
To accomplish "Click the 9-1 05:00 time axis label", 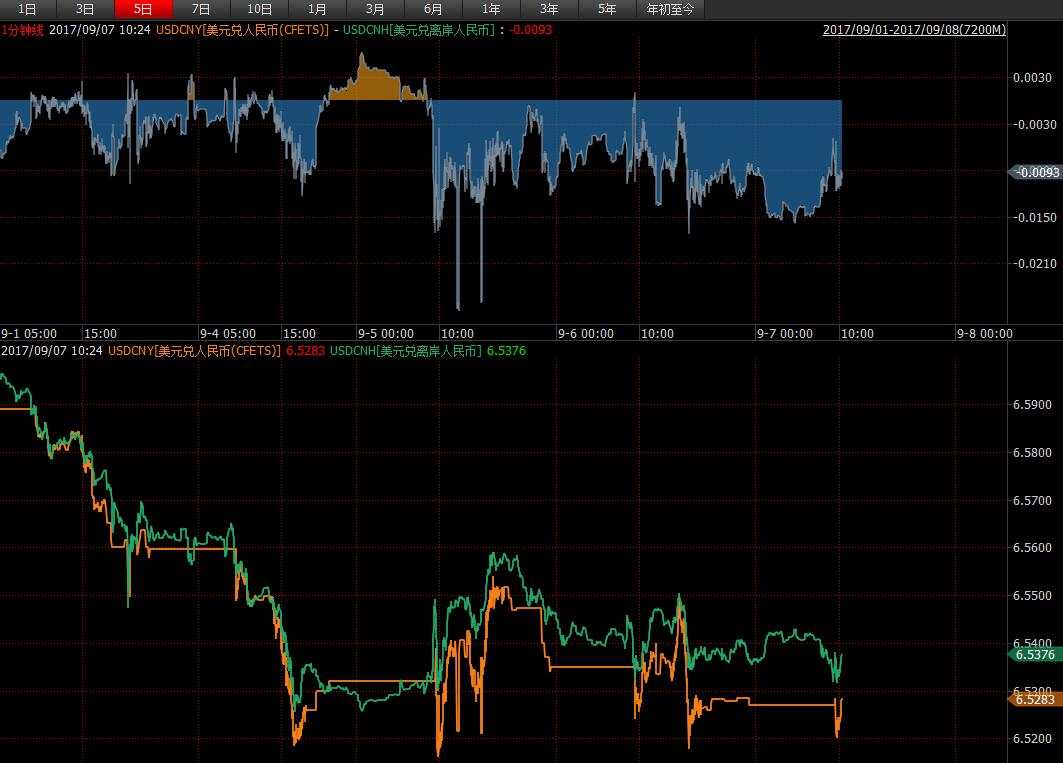I will pyautogui.click(x=29, y=334).
